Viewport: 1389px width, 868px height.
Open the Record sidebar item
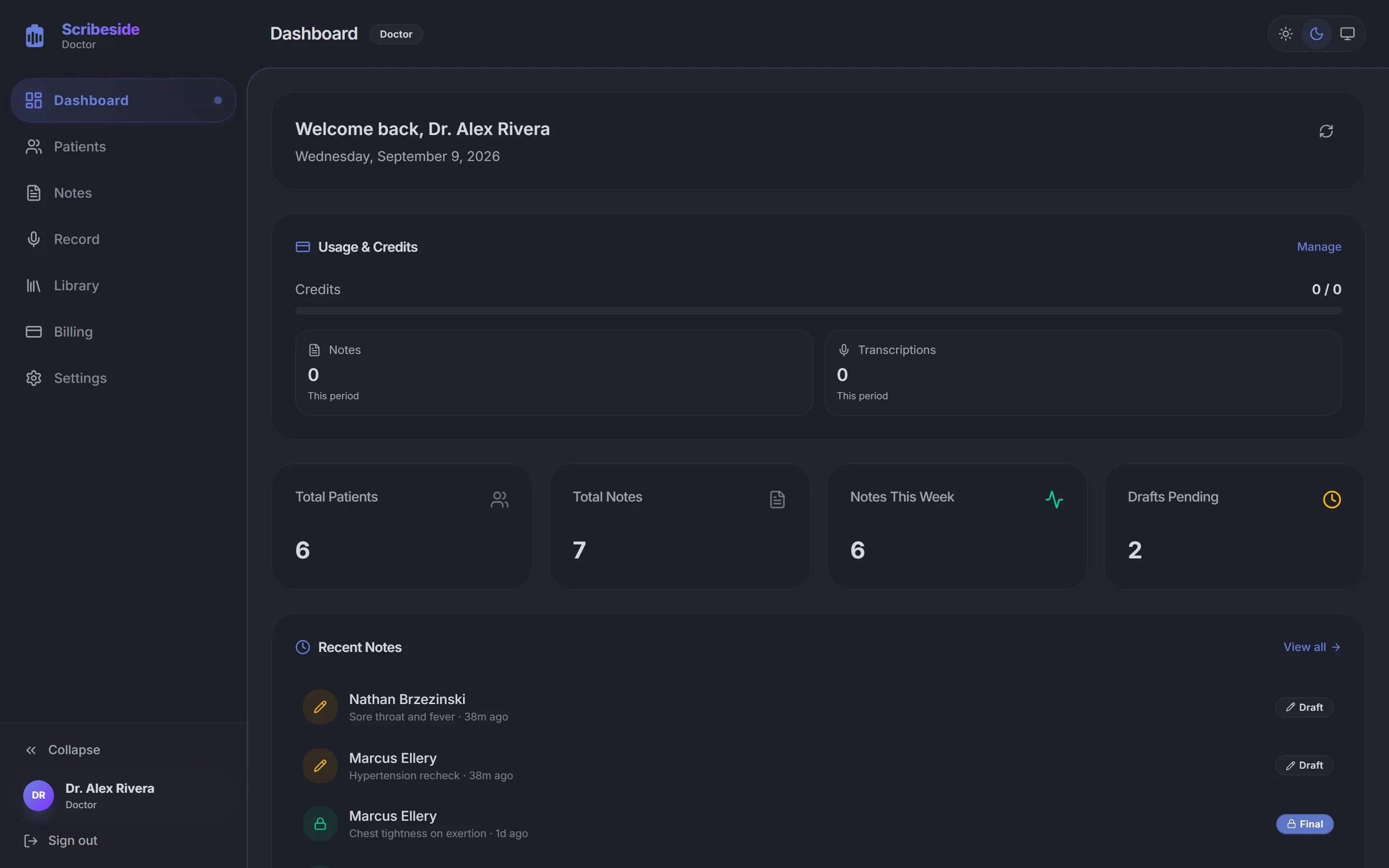click(123, 239)
